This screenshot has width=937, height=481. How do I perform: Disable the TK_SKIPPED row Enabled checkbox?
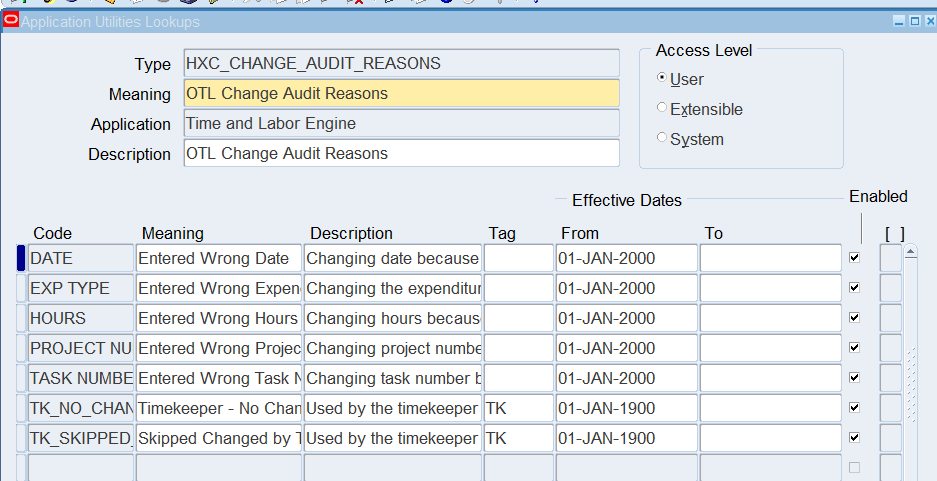pos(853,438)
